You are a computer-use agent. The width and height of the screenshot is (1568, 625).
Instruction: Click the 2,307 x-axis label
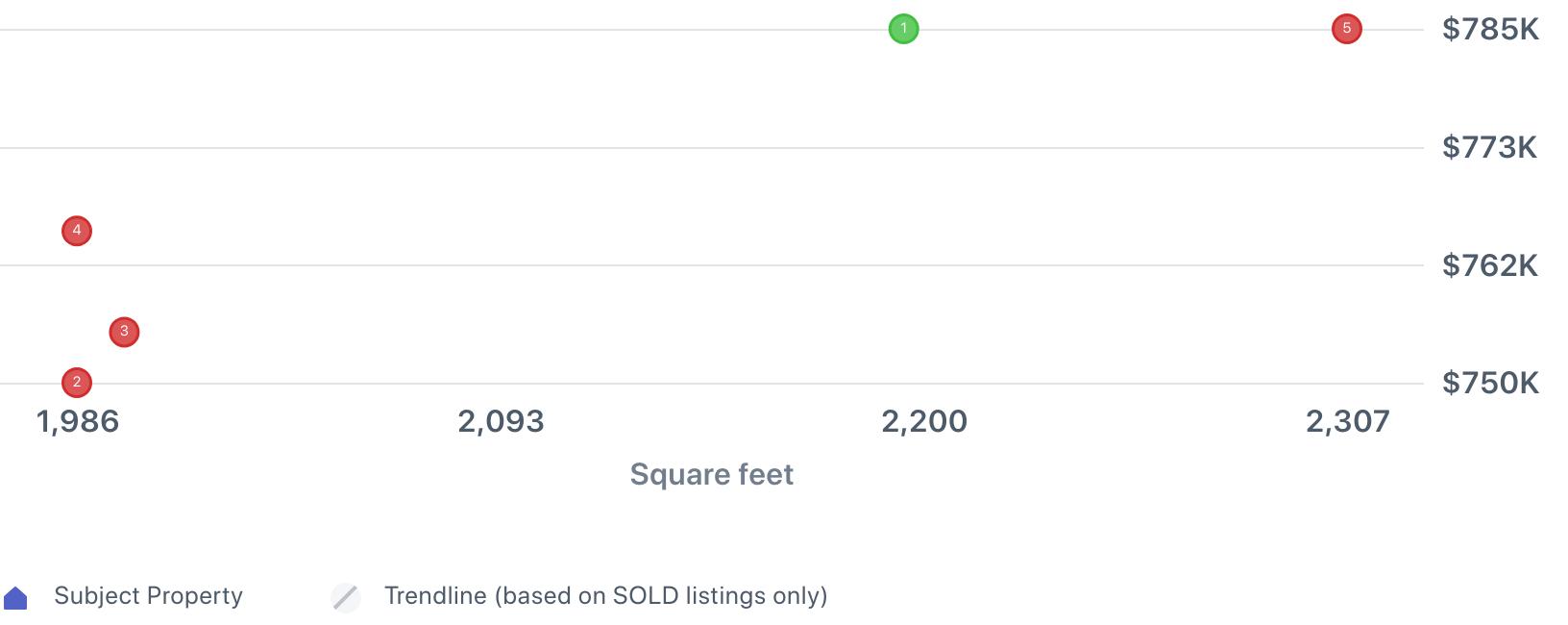[1347, 421]
